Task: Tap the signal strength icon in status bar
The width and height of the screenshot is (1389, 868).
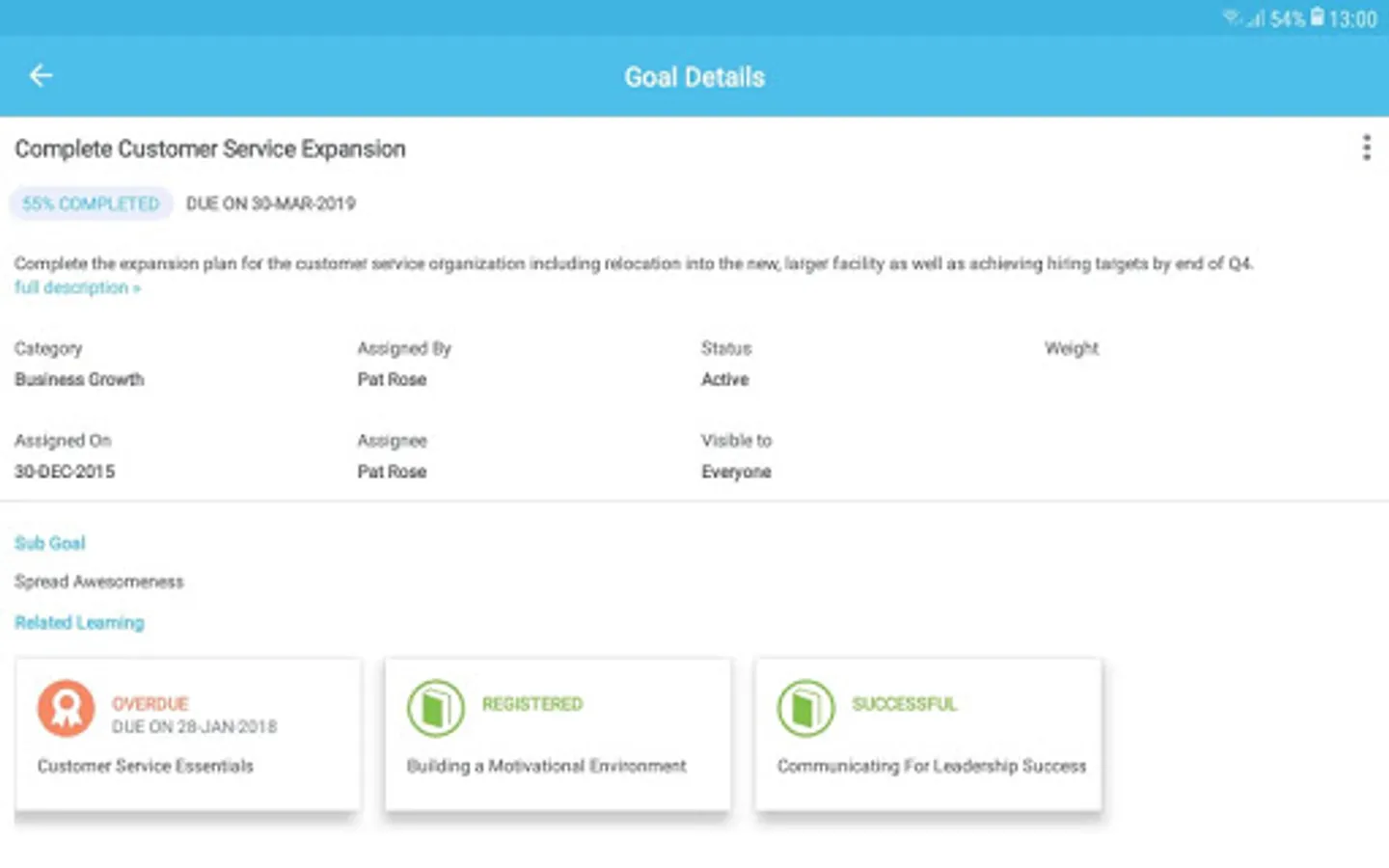Action: tap(1254, 18)
